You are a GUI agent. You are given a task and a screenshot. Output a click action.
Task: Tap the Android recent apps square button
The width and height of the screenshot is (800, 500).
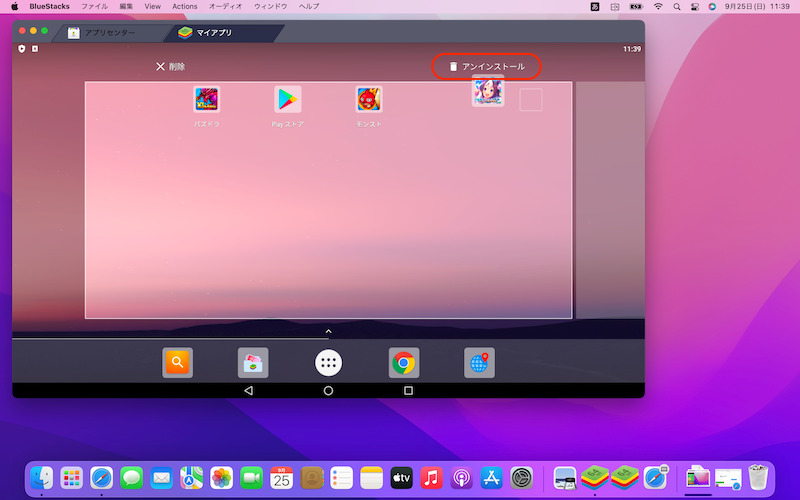[408, 390]
